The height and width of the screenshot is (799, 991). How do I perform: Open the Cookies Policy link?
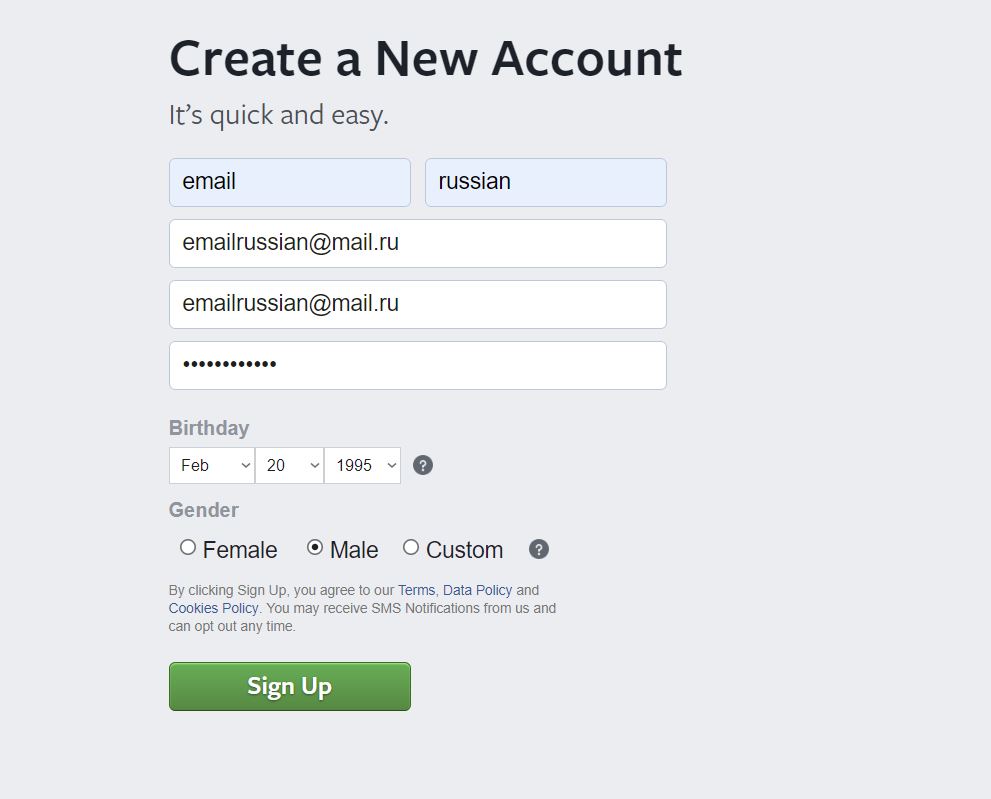pyautogui.click(x=213, y=608)
